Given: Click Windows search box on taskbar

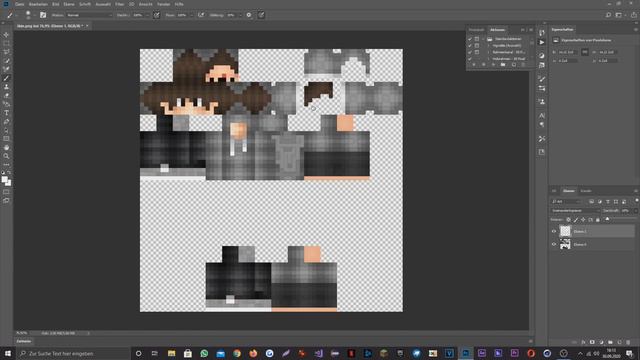Looking at the screenshot, I should coord(73,353).
